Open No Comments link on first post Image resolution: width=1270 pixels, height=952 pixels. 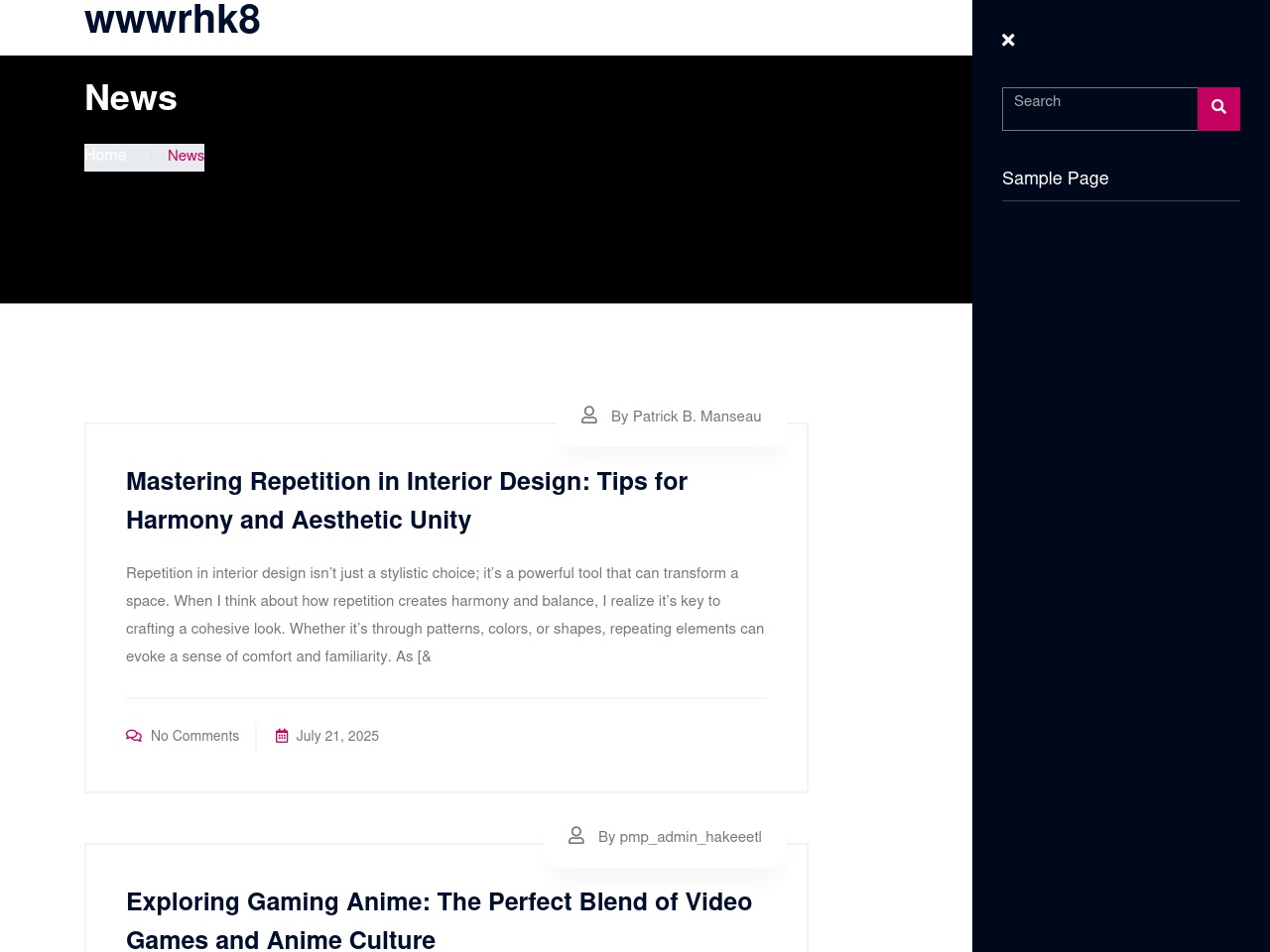click(194, 736)
